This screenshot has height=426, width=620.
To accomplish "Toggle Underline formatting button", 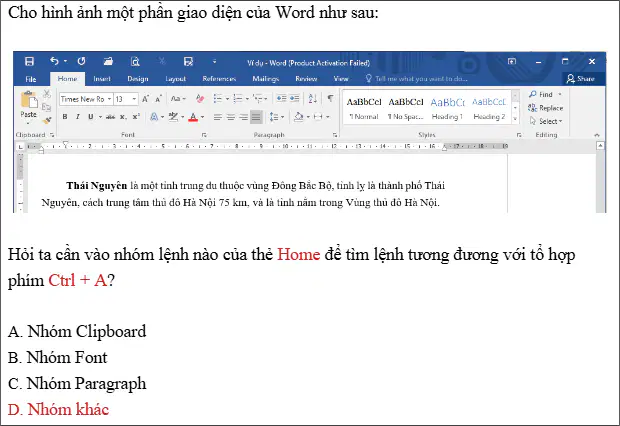I will [x=91, y=117].
